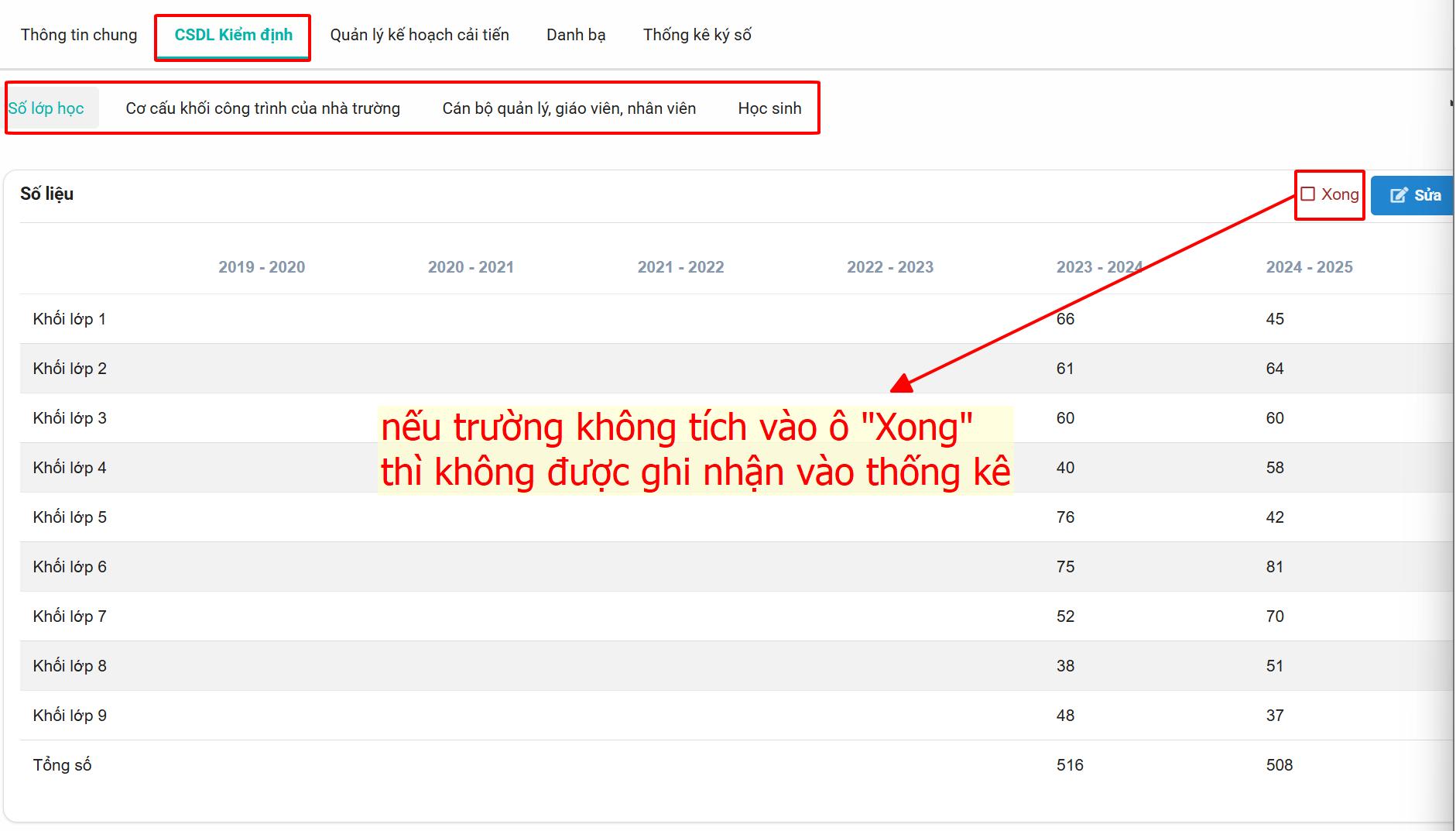This screenshot has width=1456, height=831.
Task: Switch to Cán bộ quản lý, giáo viên, nhân viên
Action: coord(569,108)
